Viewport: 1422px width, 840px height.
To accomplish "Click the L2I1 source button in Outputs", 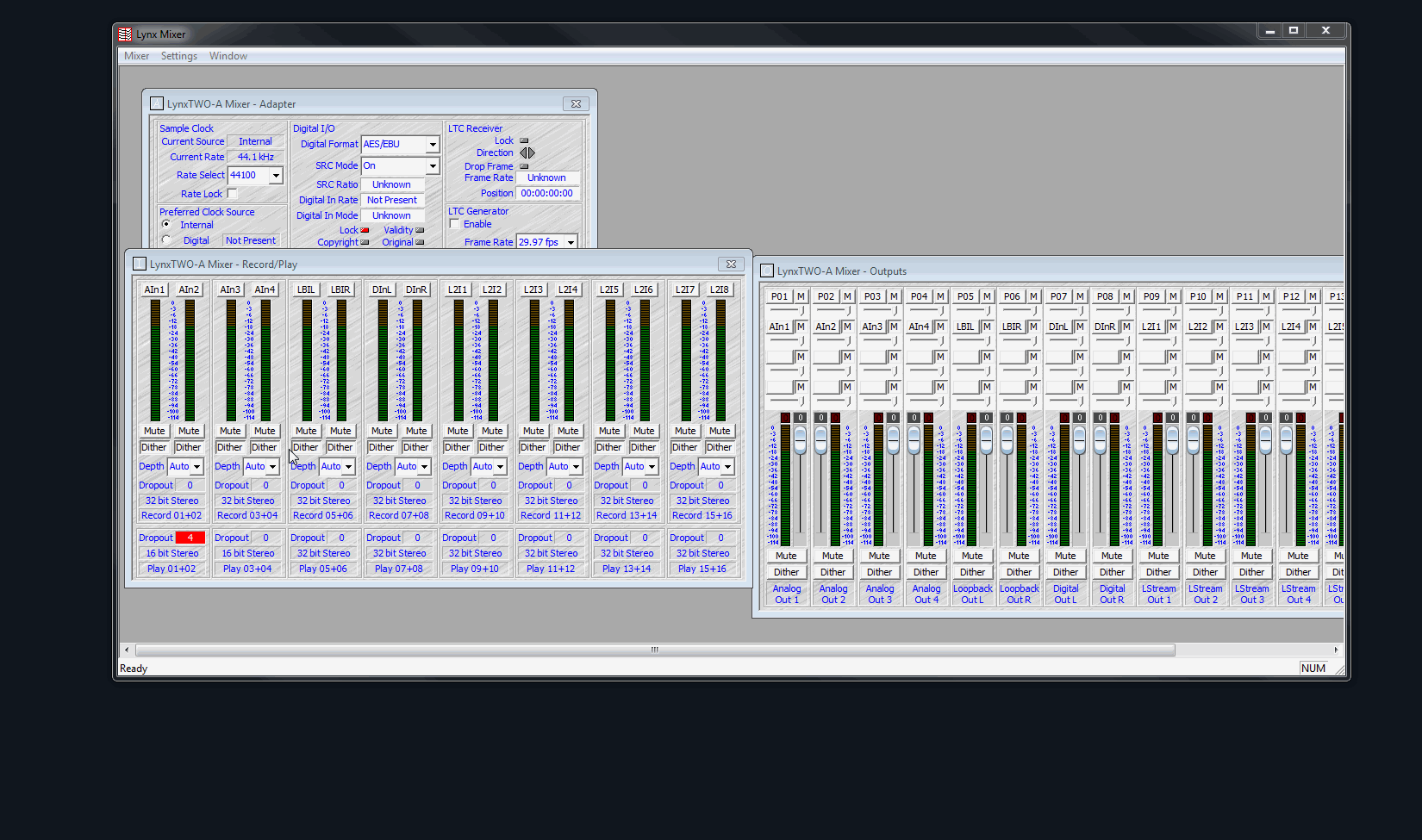I will pyautogui.click(x=1151, y=327).
